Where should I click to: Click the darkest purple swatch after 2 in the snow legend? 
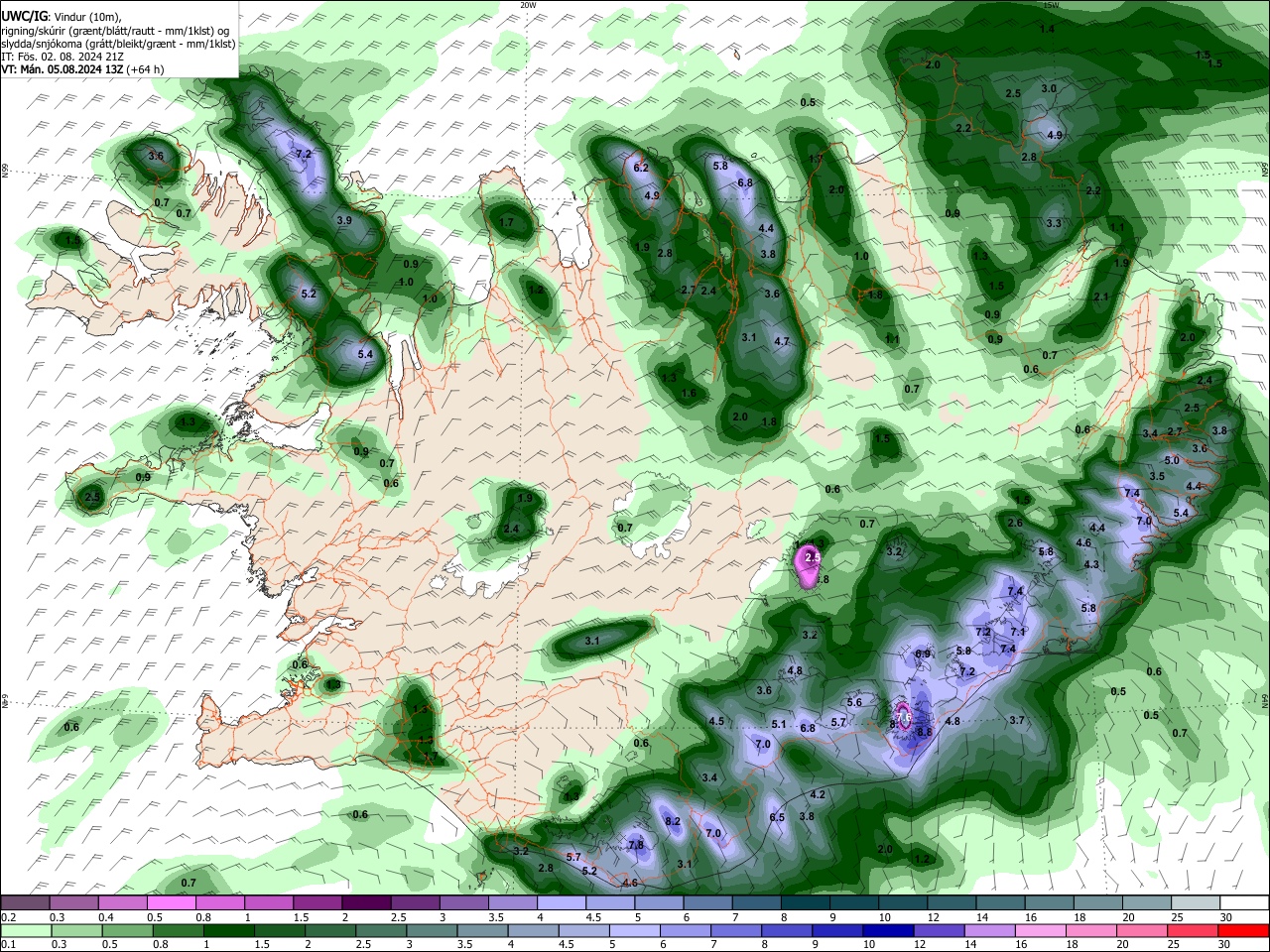click(x=365, y=902)
